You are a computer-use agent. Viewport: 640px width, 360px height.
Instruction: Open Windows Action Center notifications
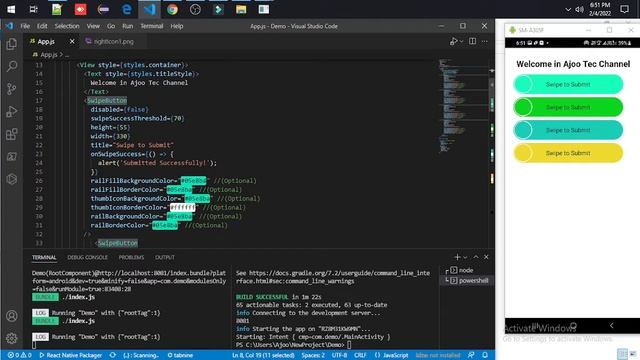[x=624, y=9]
